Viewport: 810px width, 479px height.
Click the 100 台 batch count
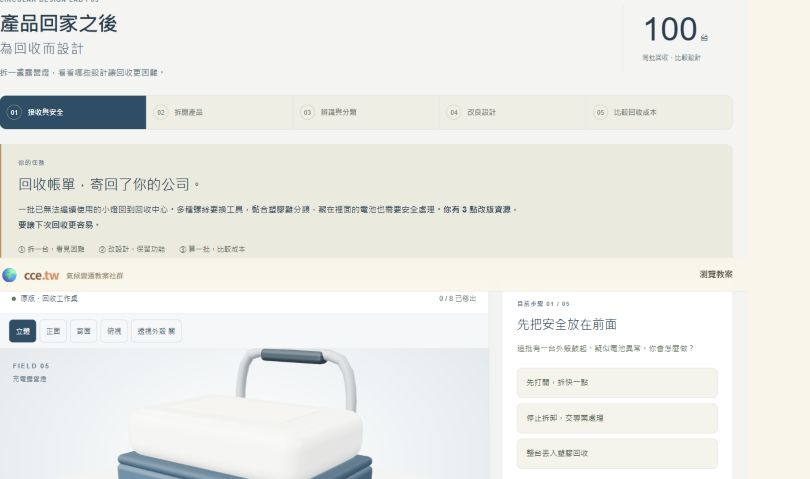pos(676,29)
